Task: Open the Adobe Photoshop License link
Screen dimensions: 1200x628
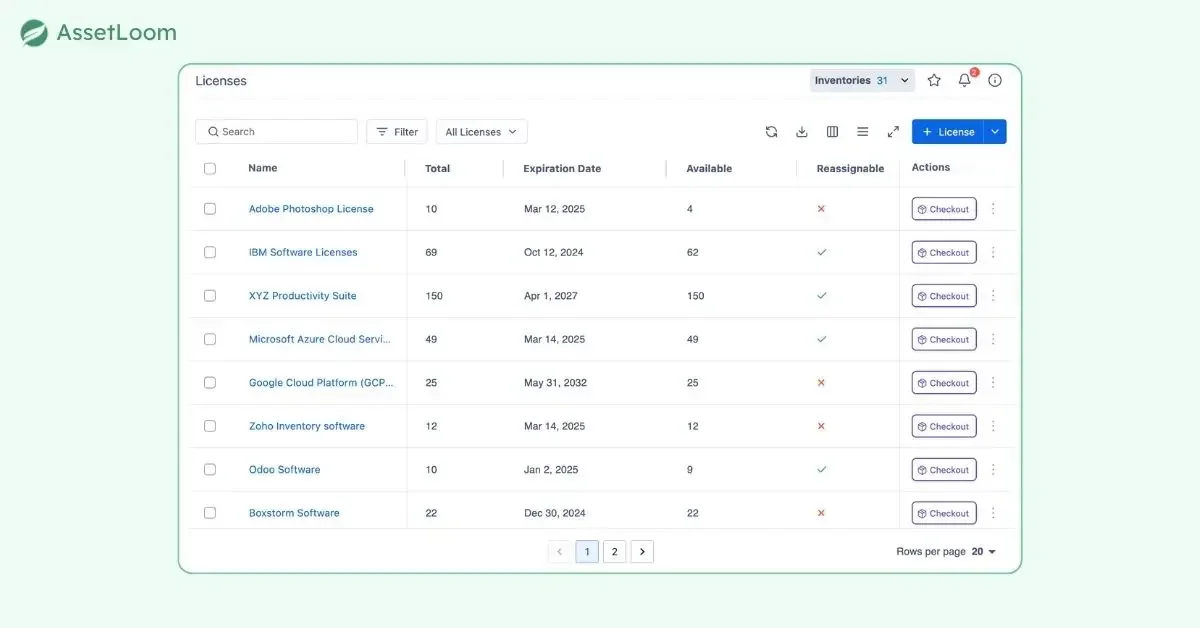Action: pos(311,209)
